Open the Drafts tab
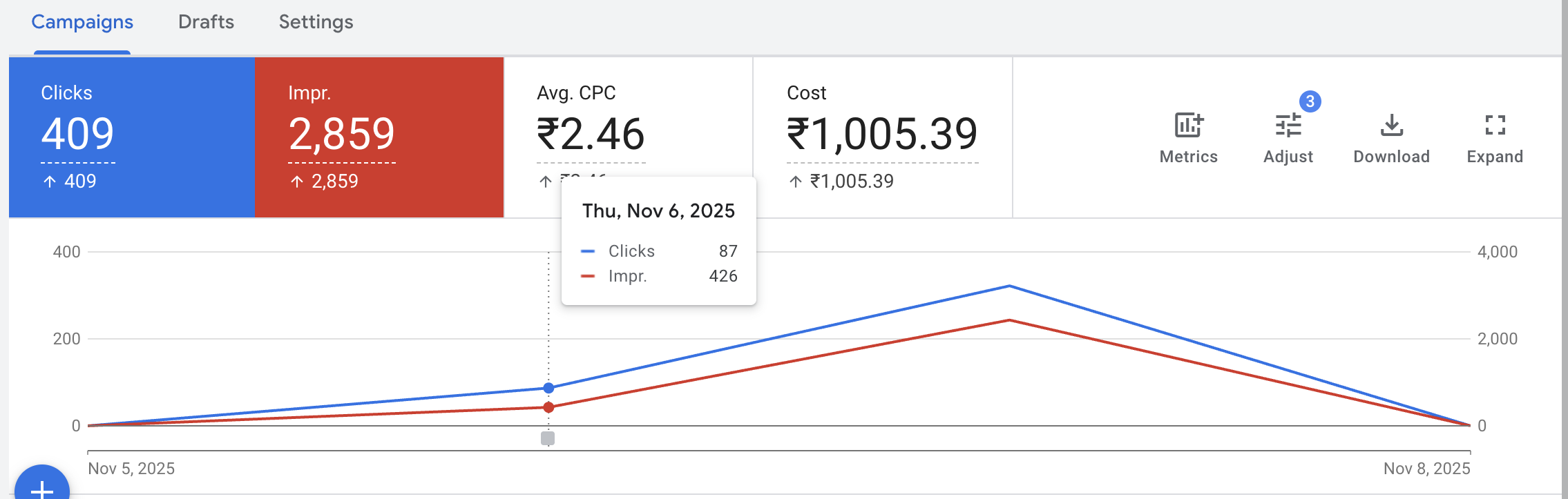The height and width of the screenshot is (499, 1568). coord(206,22)
